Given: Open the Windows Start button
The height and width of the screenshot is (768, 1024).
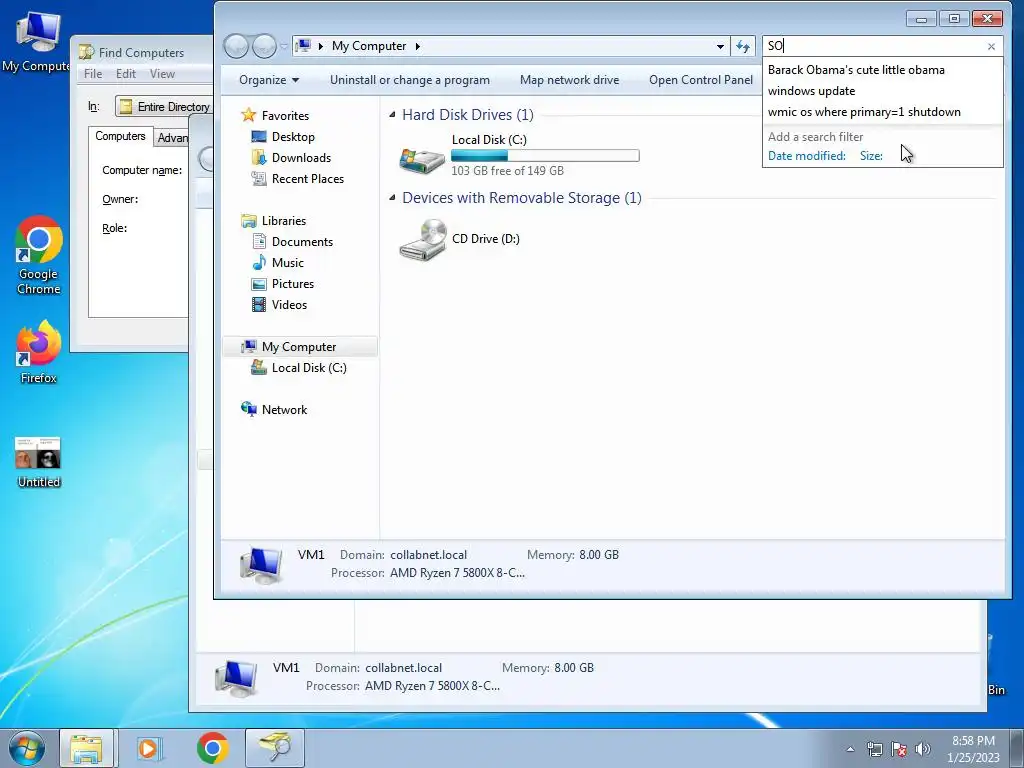Looking at the screenshot, I should pyautogui.click(x=27, y=748).
